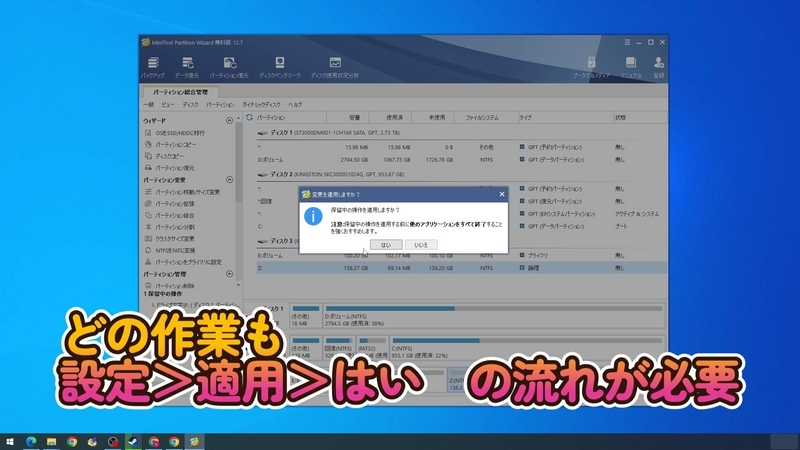The height and width of the screenshot is (450, 800).
Task: Open the バックアップ toolbar tool
Action: tap(153, 67)
